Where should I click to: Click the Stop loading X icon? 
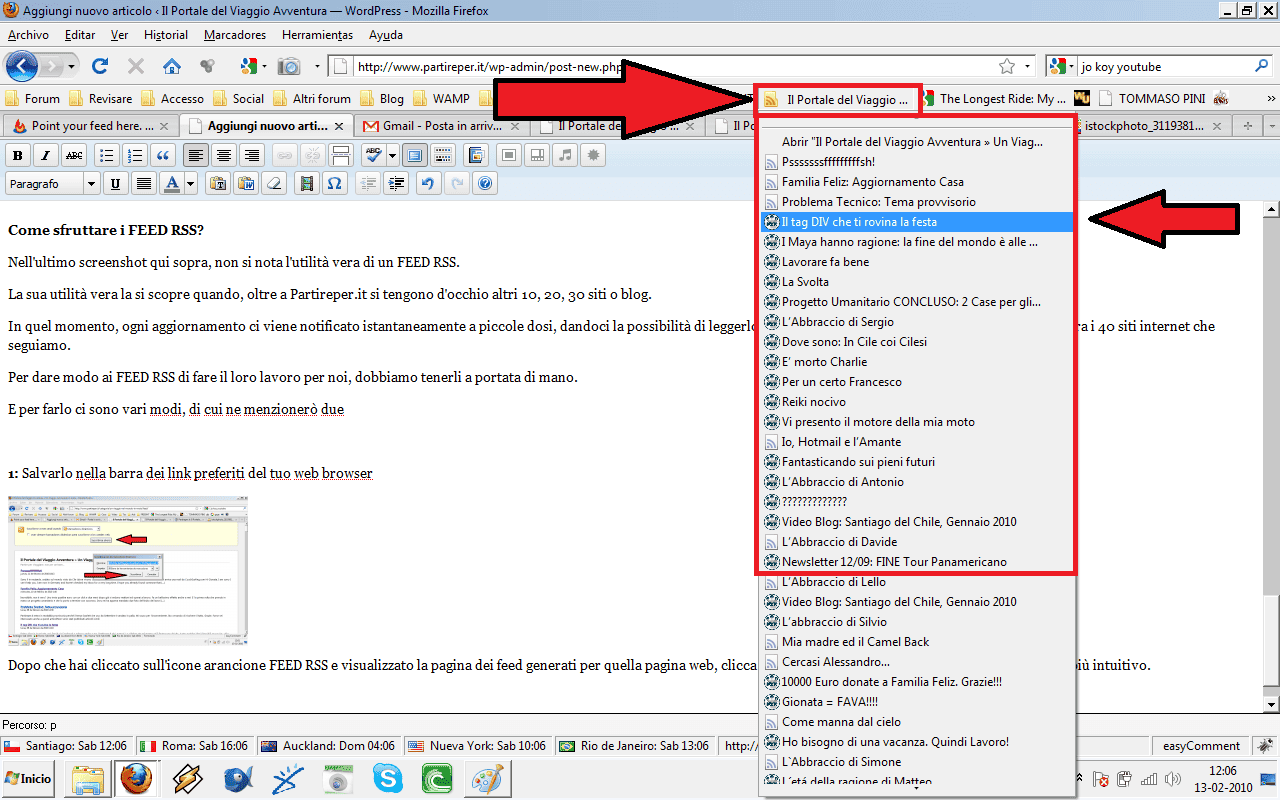point(136,67)
